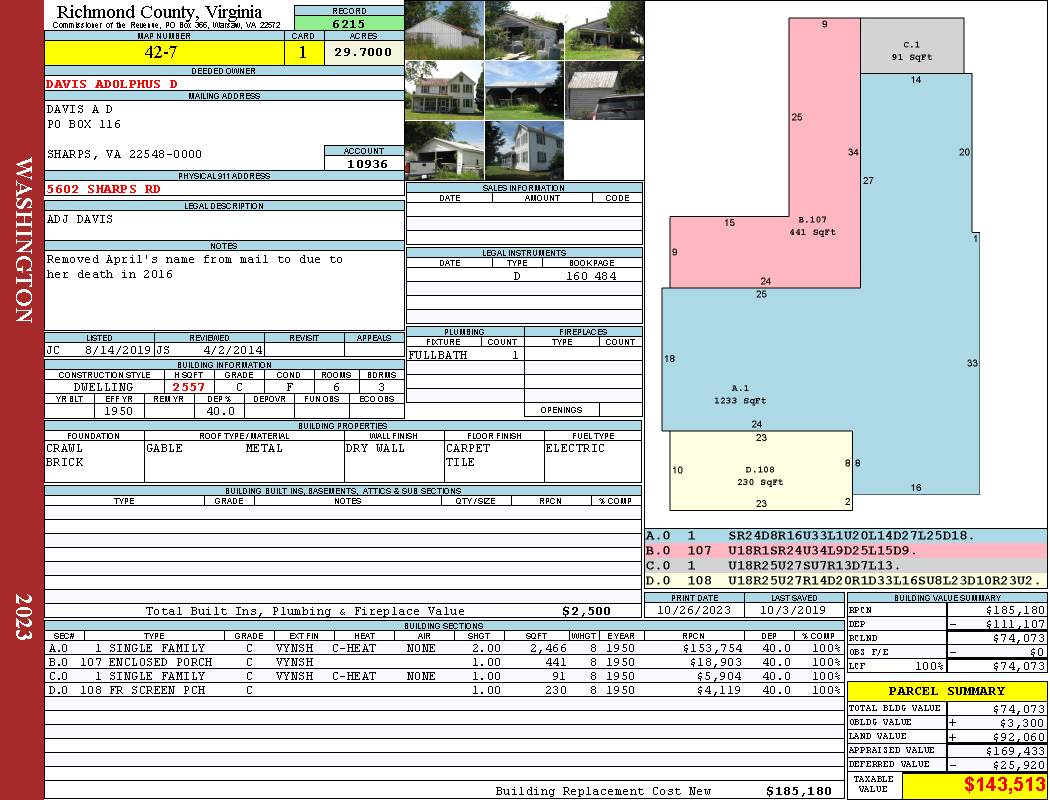
Task: Click listed date 8/14/2019
Action: (x=118, y=349)
